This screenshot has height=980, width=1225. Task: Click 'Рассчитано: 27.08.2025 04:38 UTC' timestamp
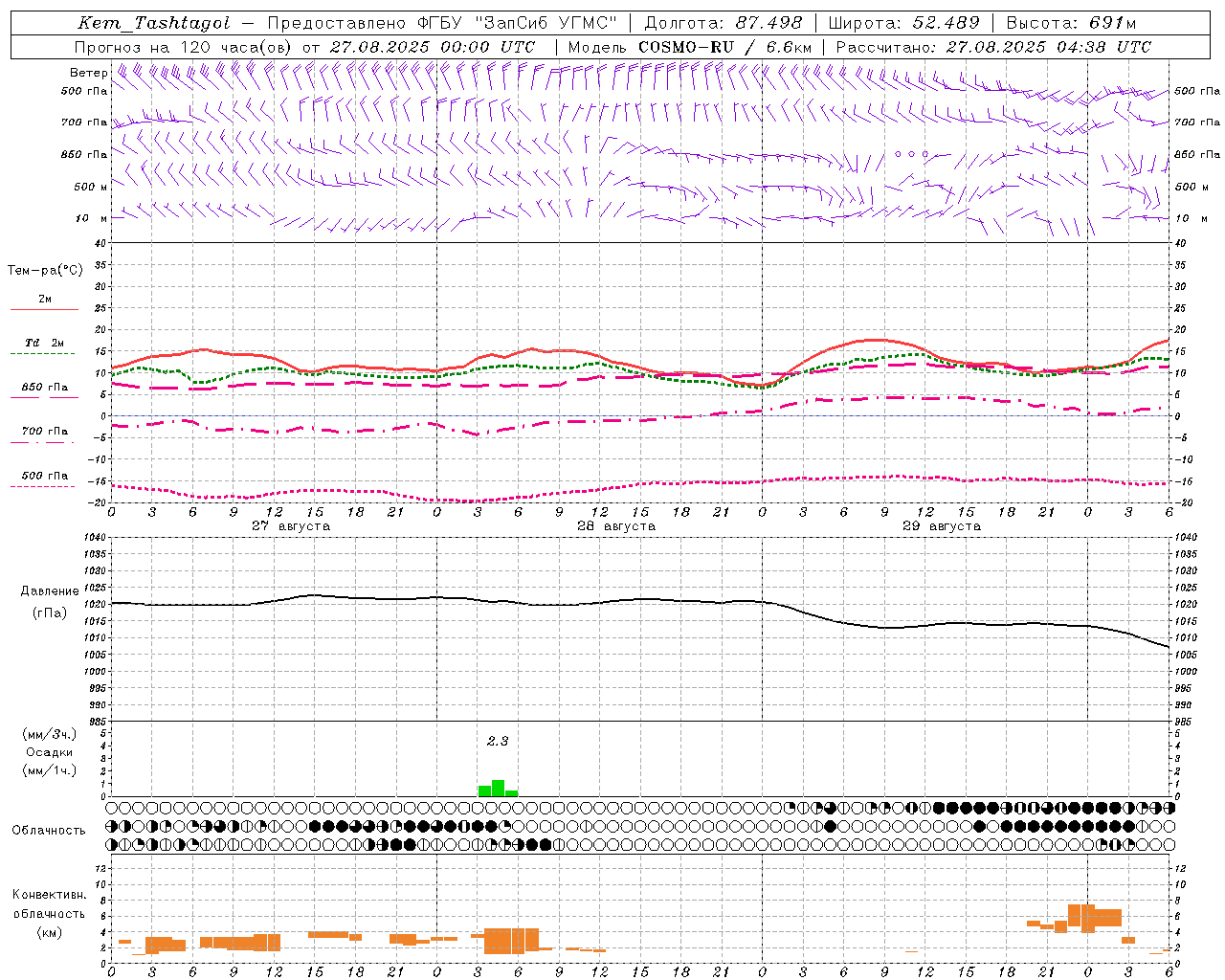(x=993, y=47)
